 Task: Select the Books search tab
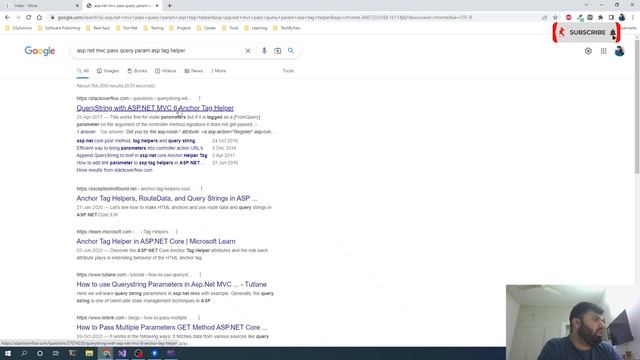tap(137, 71)
